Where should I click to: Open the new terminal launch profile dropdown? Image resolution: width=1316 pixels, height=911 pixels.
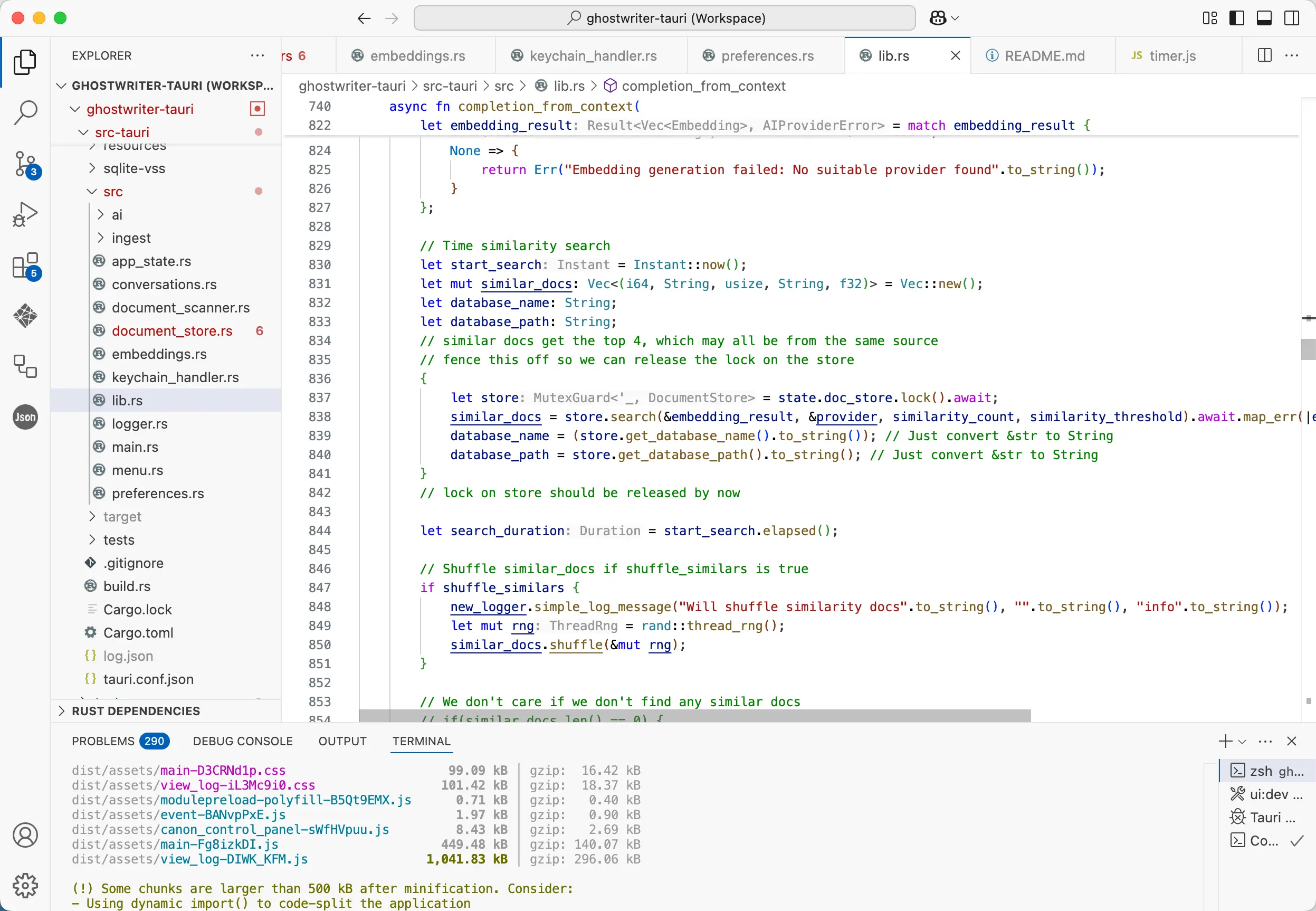pos(1242,742)
